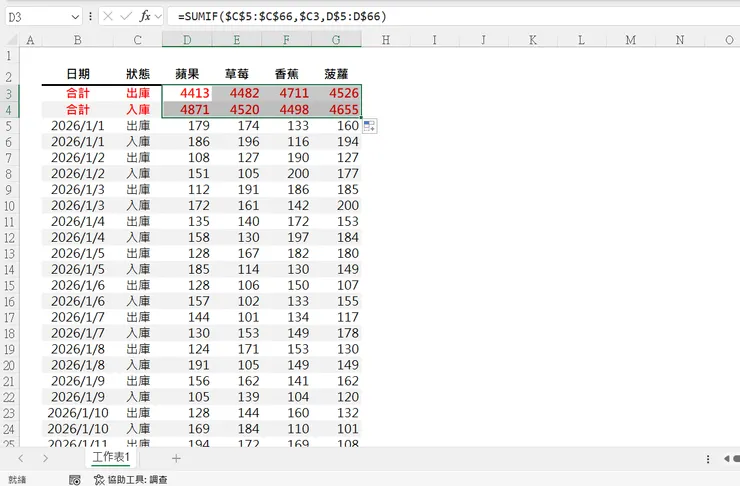Click the formula bar with the SUMIF formula
The image size is (740, 486).
click(453, 17)
